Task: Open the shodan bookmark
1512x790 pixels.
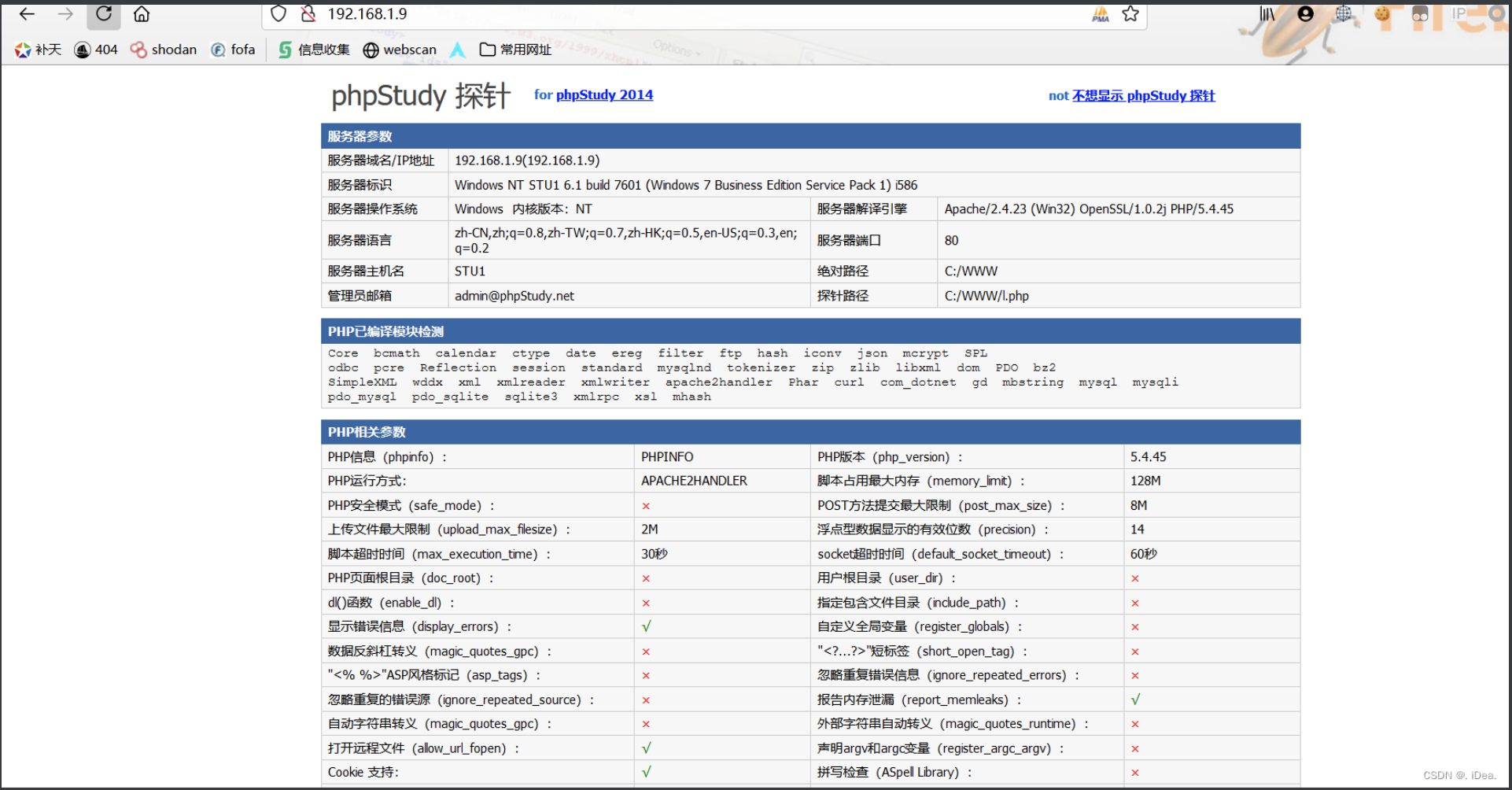Action: coord(164,50)
